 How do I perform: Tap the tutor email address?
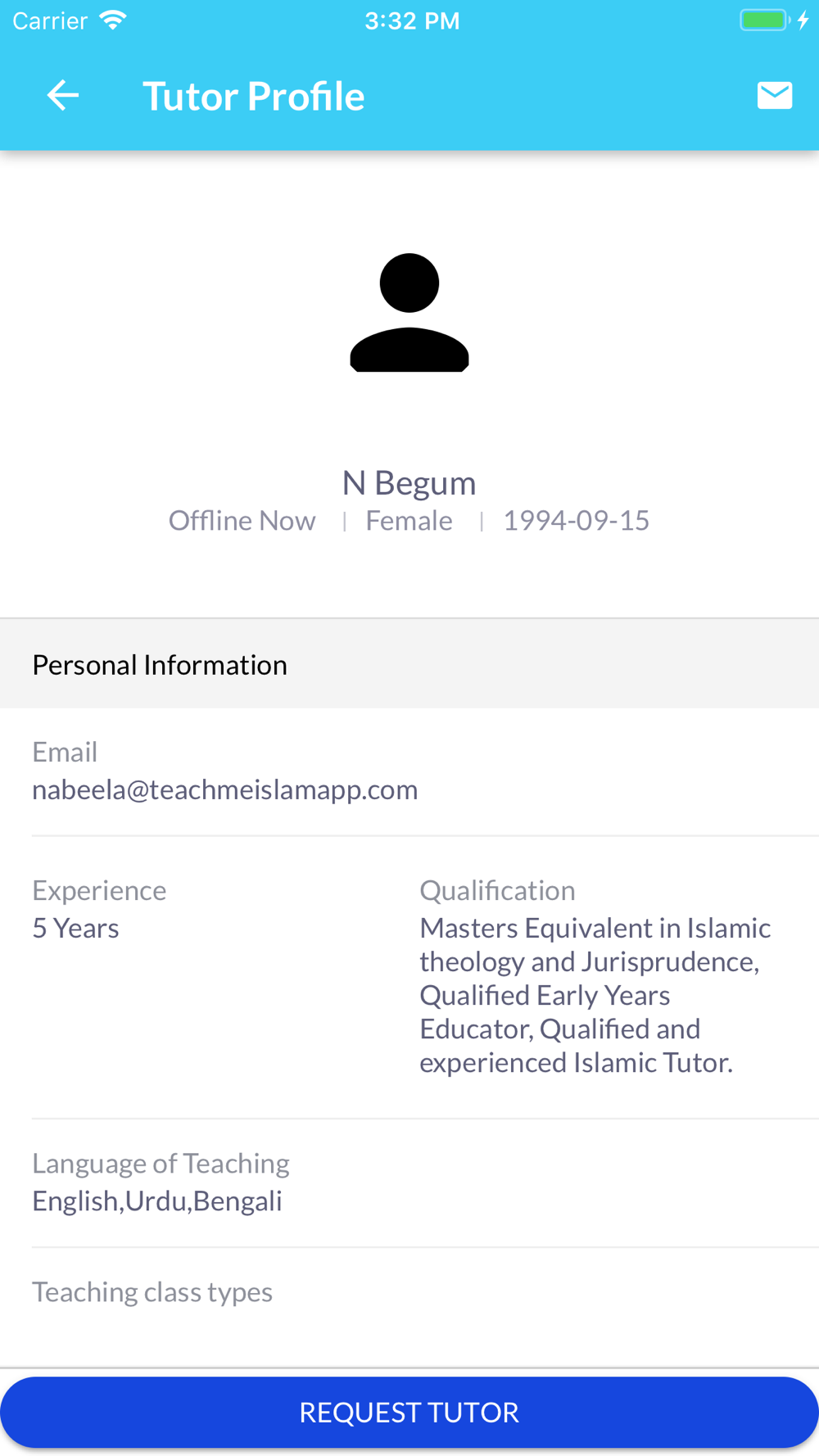[224, 789]
